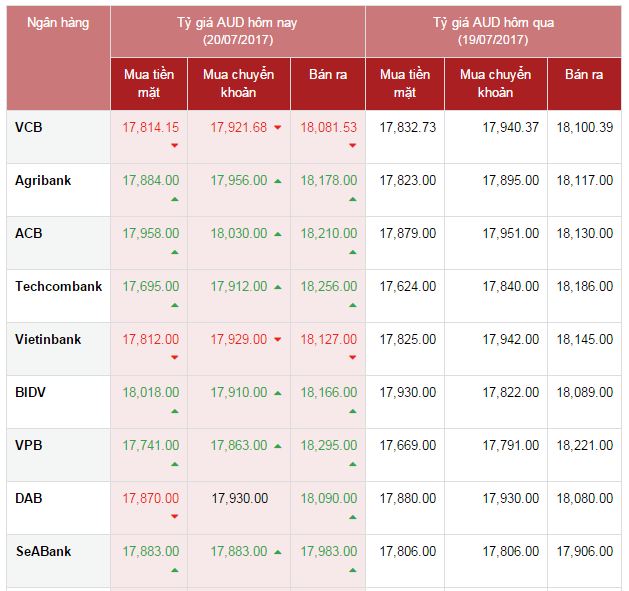This screenshot has height=591, width=629.
Task: Click the green up arrow next to BIDV 17,910.00
Action: pos(278,393)
